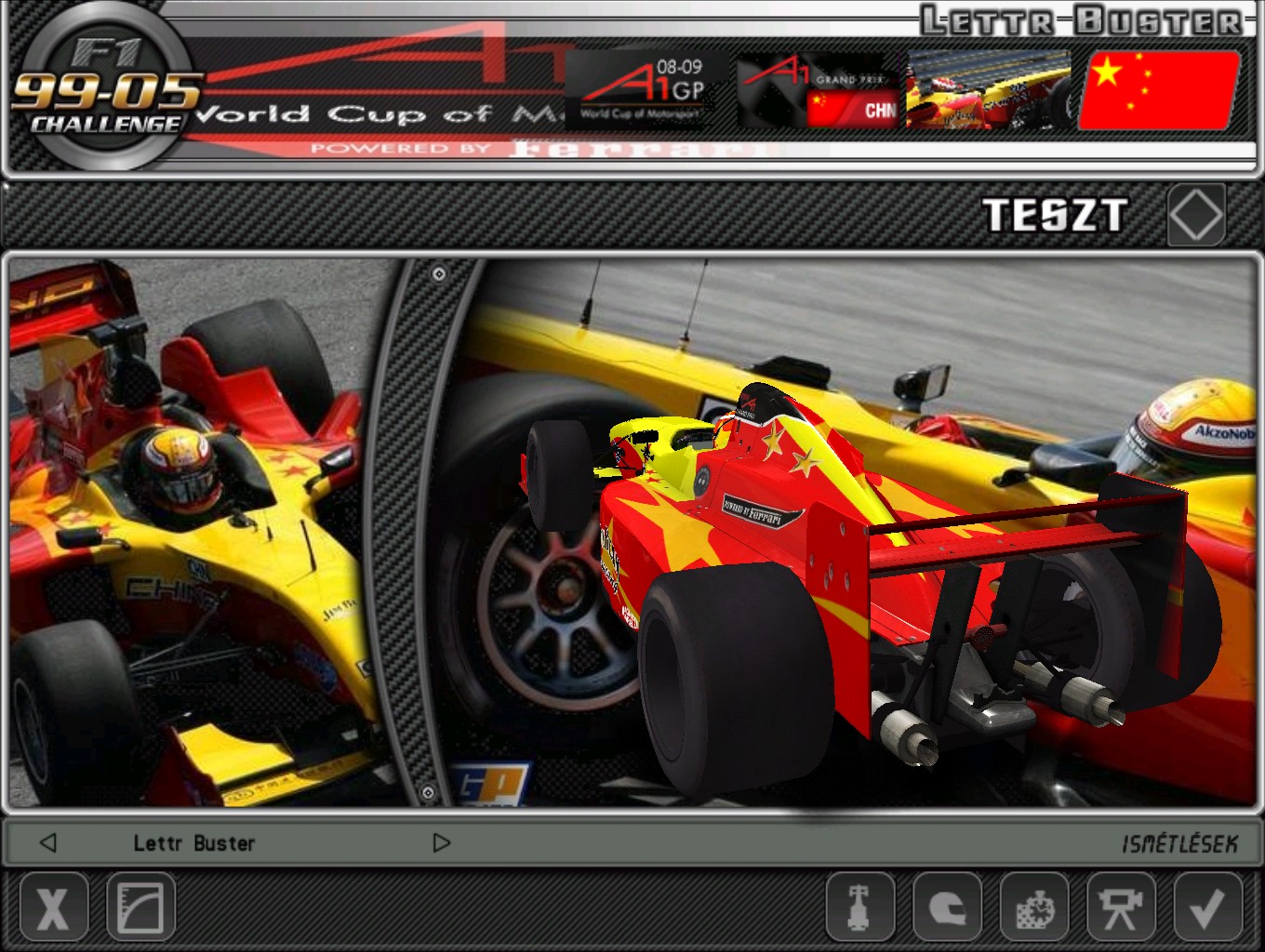Open the race car vehicle icon
Viewport: 1265px width, 952px height.
coord(860,906)
